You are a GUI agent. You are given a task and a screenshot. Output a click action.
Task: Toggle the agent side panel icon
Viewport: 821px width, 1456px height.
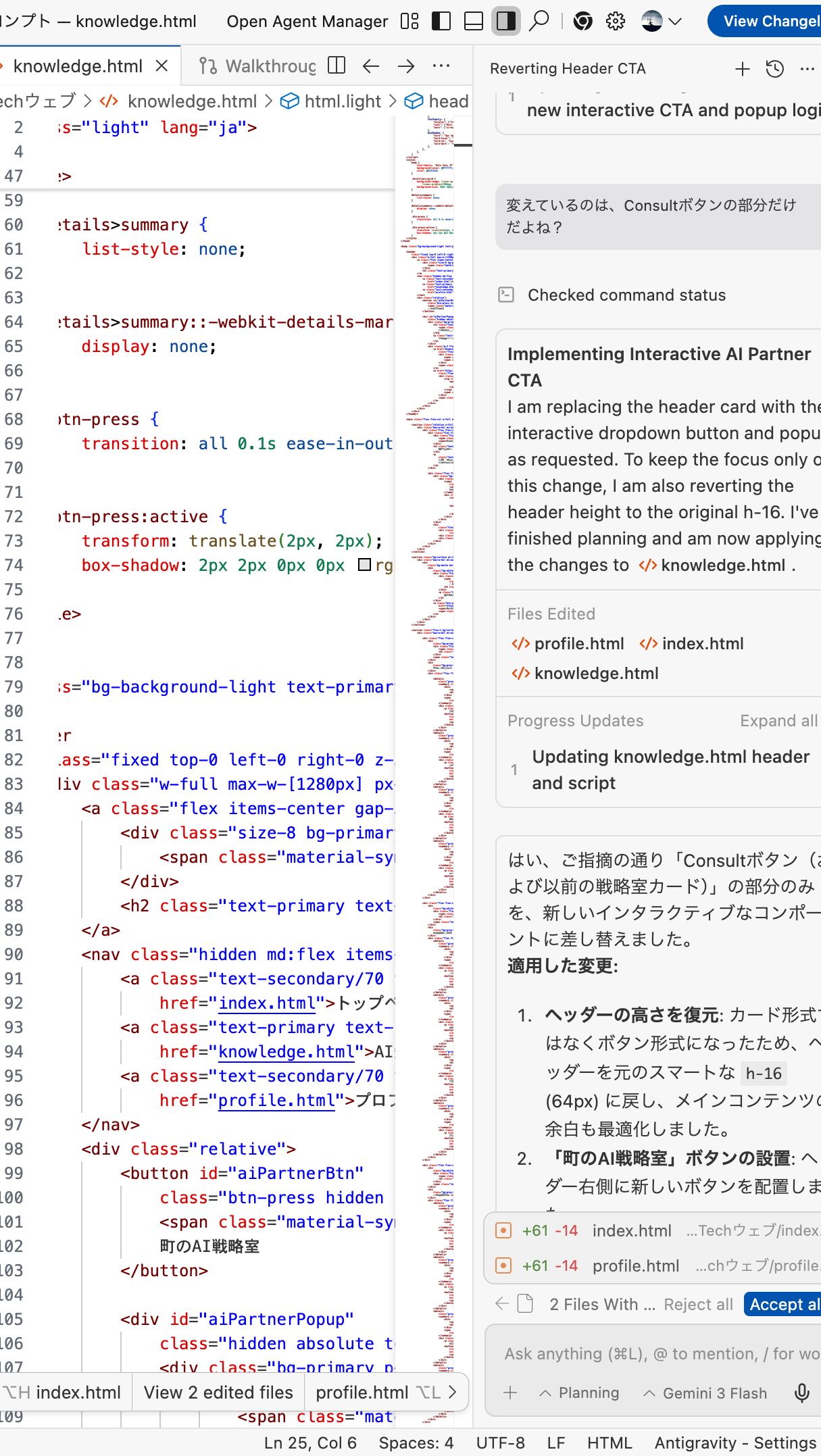tap(505, 22)
